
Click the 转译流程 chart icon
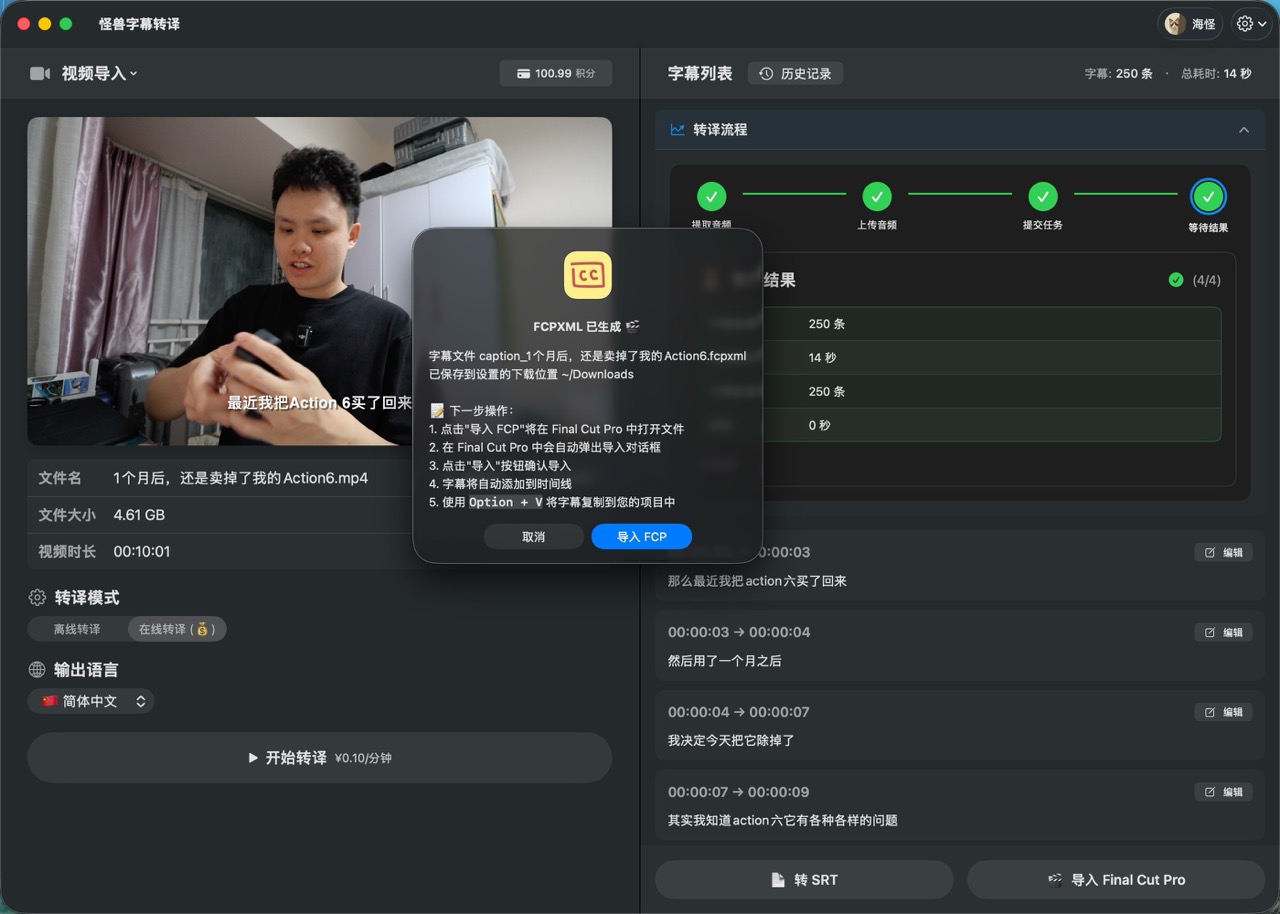coord(677,130)
